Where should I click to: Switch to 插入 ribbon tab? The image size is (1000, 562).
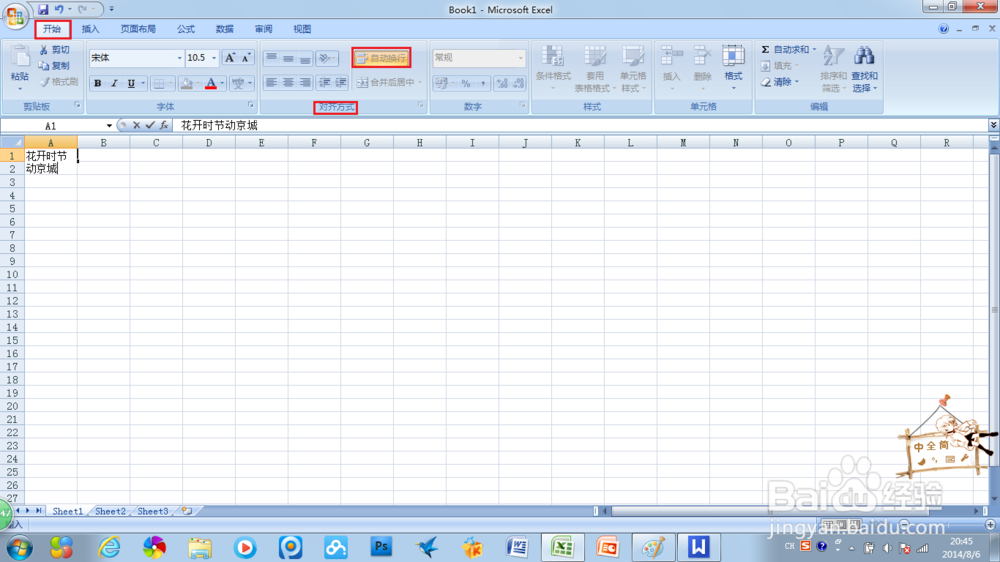click(90, 29)
